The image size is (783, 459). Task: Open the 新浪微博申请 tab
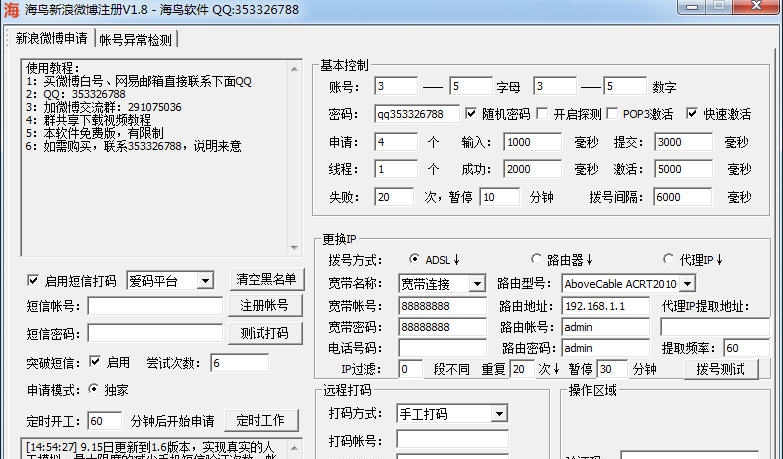[x=51, y=38]
